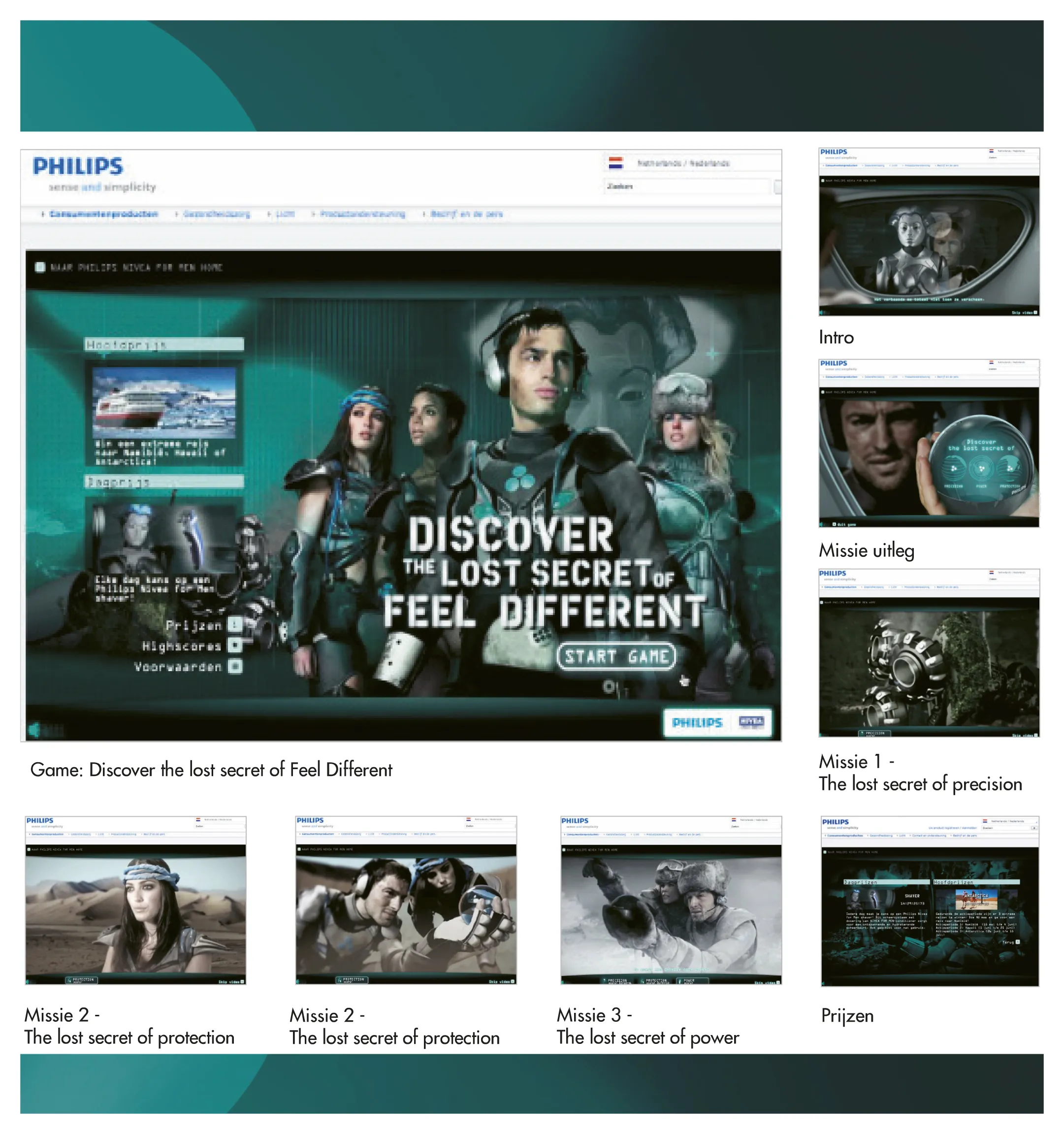The height and width of the screenshot is (1134, 1064).
Task: Skip the video in the glass sphere Missie 2 screenshot
Action: click(502, 982)
